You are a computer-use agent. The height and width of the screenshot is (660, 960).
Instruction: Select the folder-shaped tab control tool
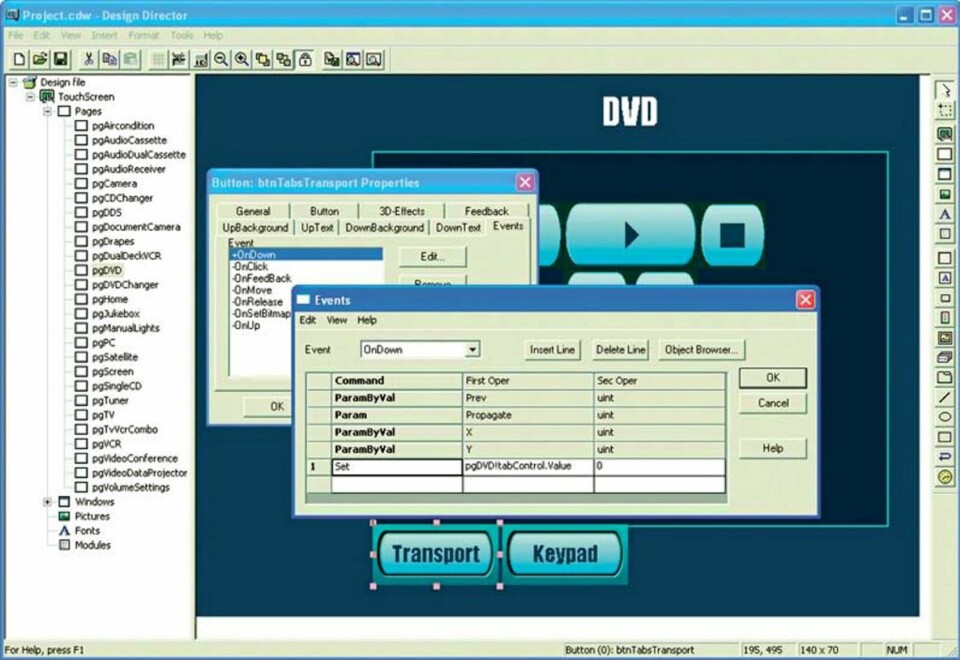pos(945,378)
